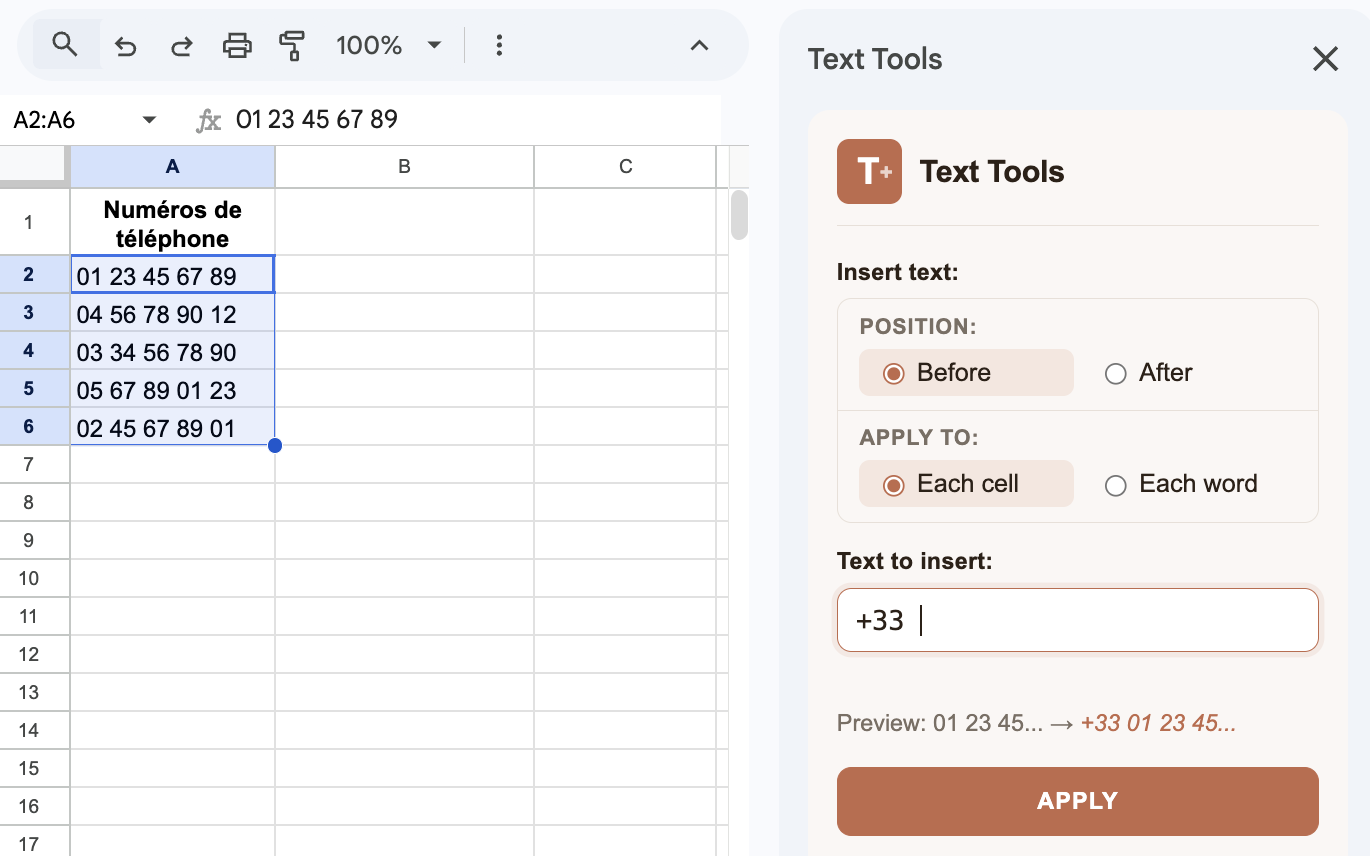Image resolution: width=1370 pixels, height=856 pixels.
Task: Click the search icon in the toolbar
Action: coord(64,45)
